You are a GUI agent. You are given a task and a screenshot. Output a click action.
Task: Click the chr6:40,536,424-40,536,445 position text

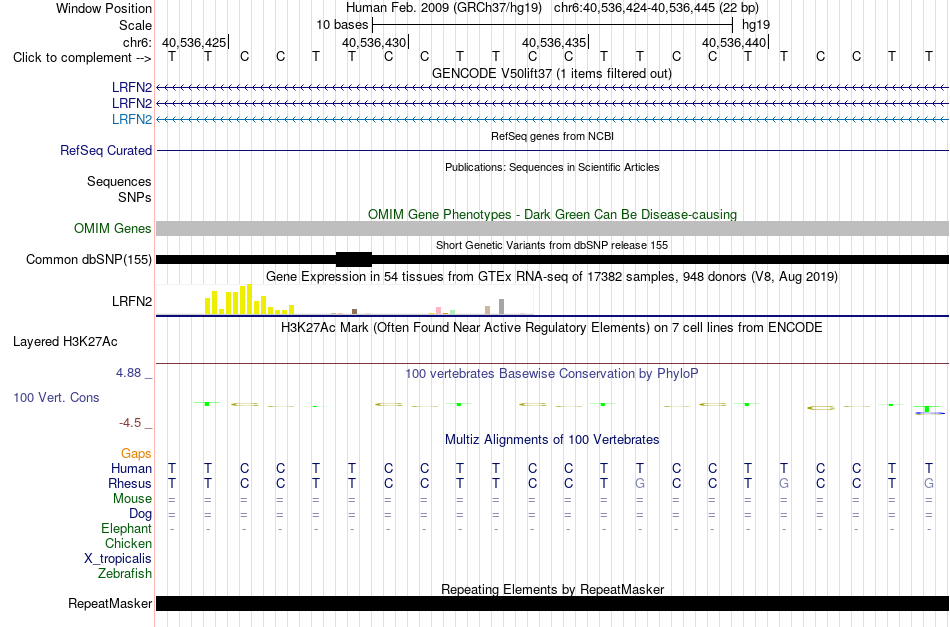[x=656, y=8]
